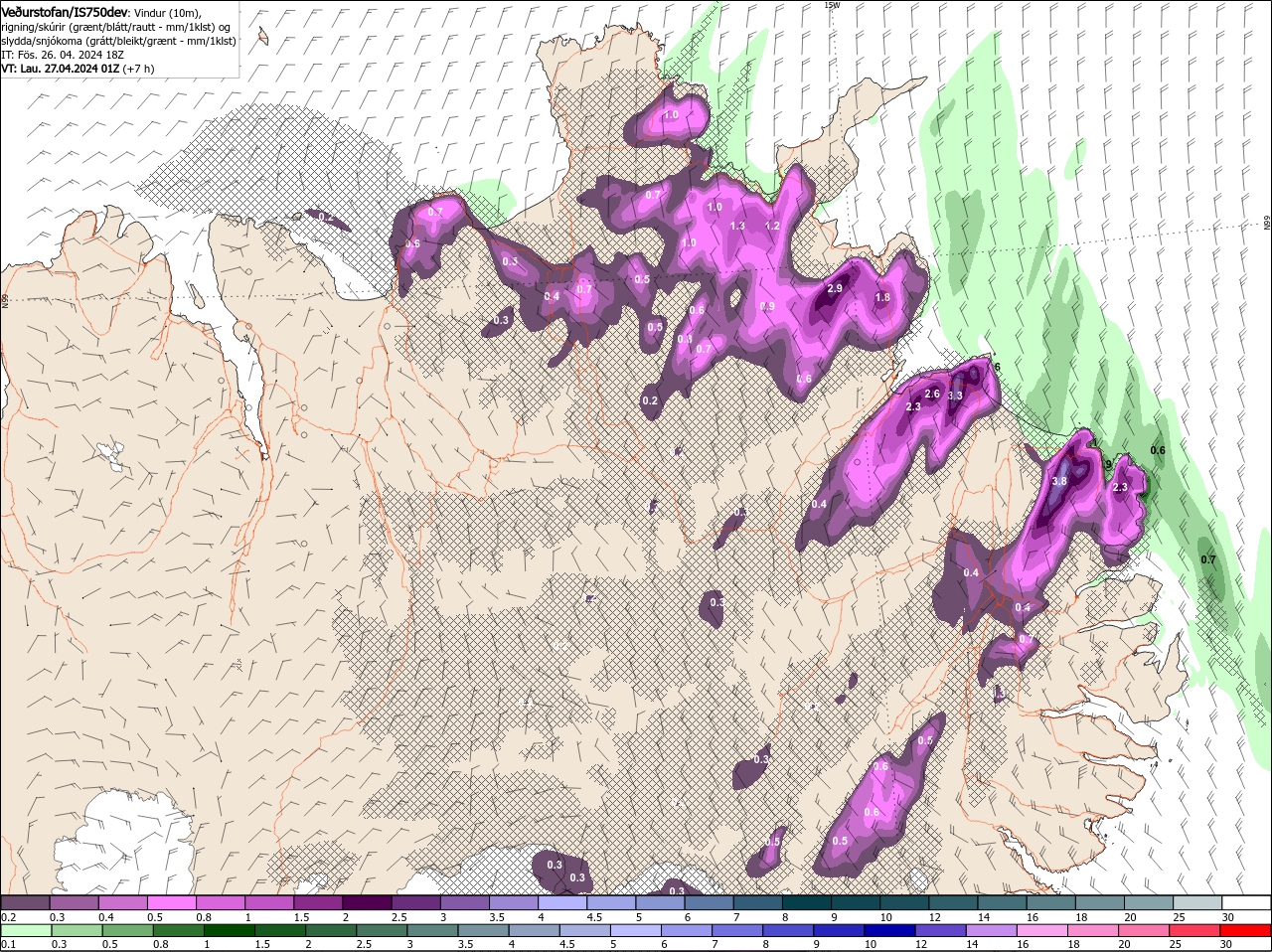This screenshot has height=952, width=1272.
Task: Select rain legend swatch starting at 0.5
Action: click(127, 930)
